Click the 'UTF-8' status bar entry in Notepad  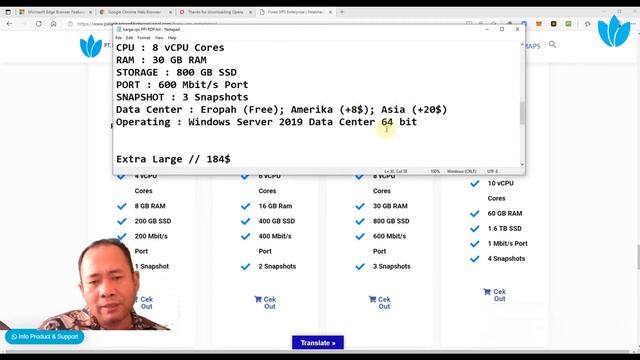click(492, 171)
